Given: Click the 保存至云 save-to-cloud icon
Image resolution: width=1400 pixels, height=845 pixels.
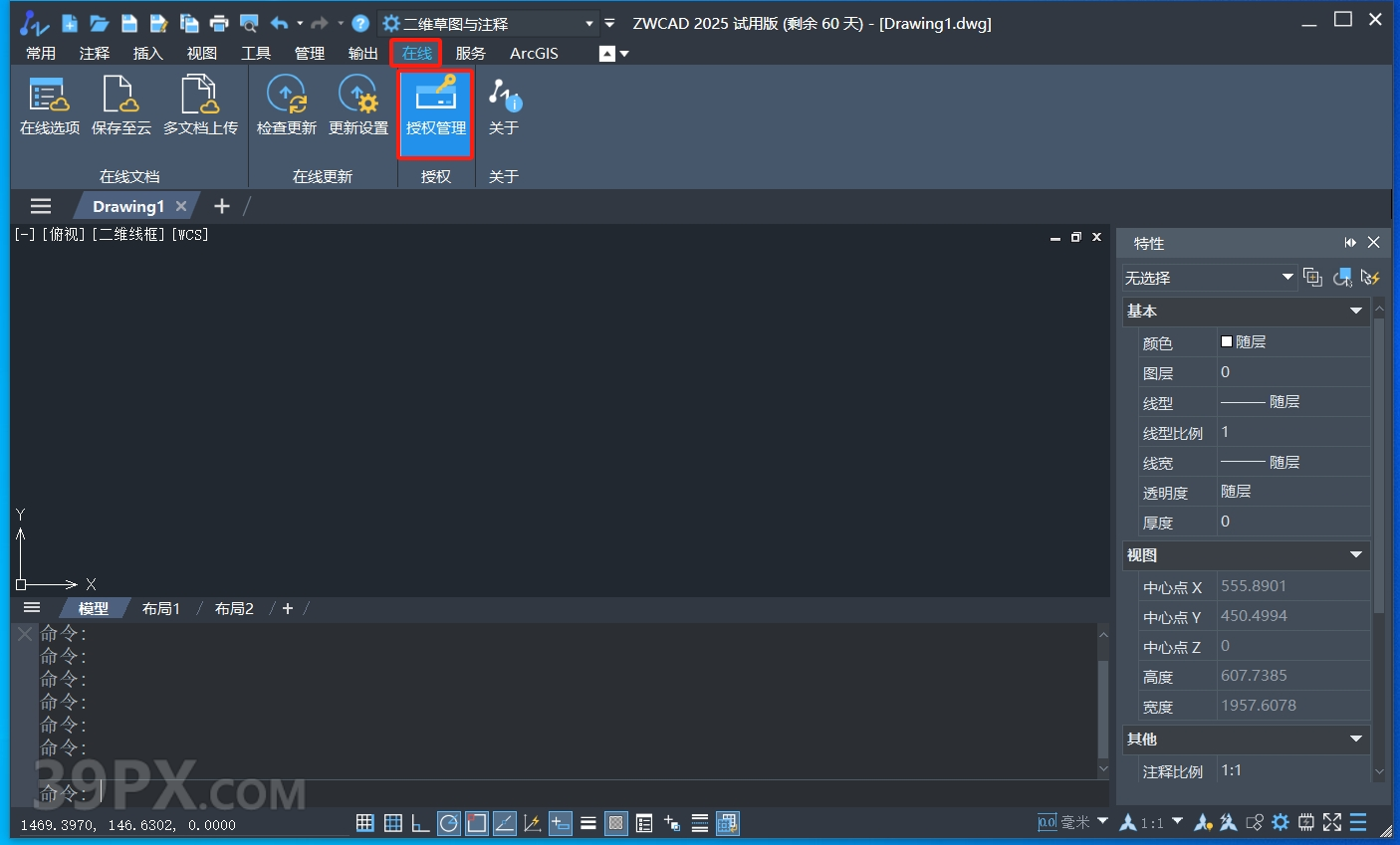Looking at the screenshot, I should (x=121, y=106).
